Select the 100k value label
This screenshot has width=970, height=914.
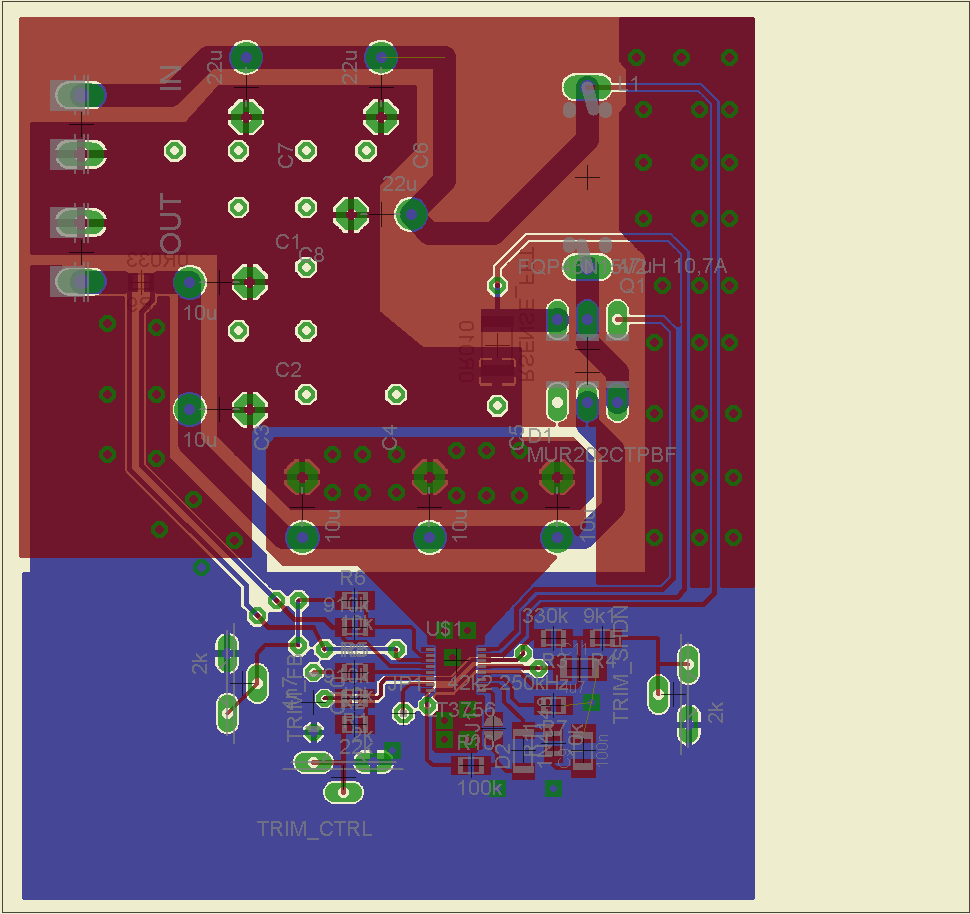[x=479, y=788]
